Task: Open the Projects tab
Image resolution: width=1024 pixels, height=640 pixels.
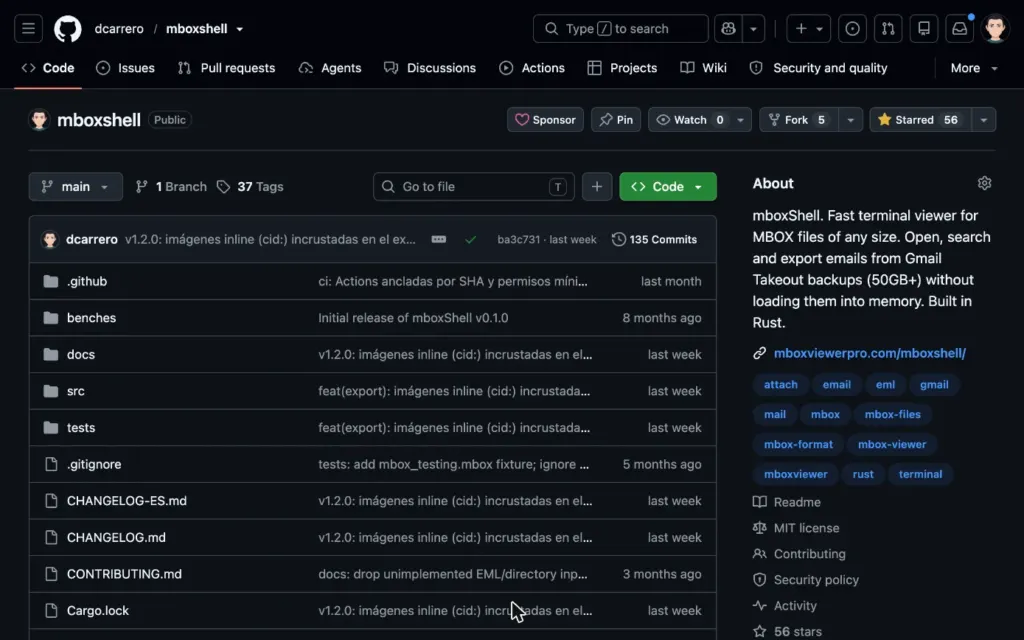Action: (x=622, y=68)
